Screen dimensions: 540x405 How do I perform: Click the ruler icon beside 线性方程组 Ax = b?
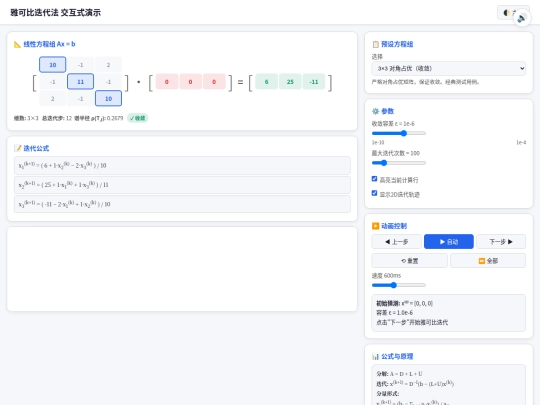coord(17,44)
